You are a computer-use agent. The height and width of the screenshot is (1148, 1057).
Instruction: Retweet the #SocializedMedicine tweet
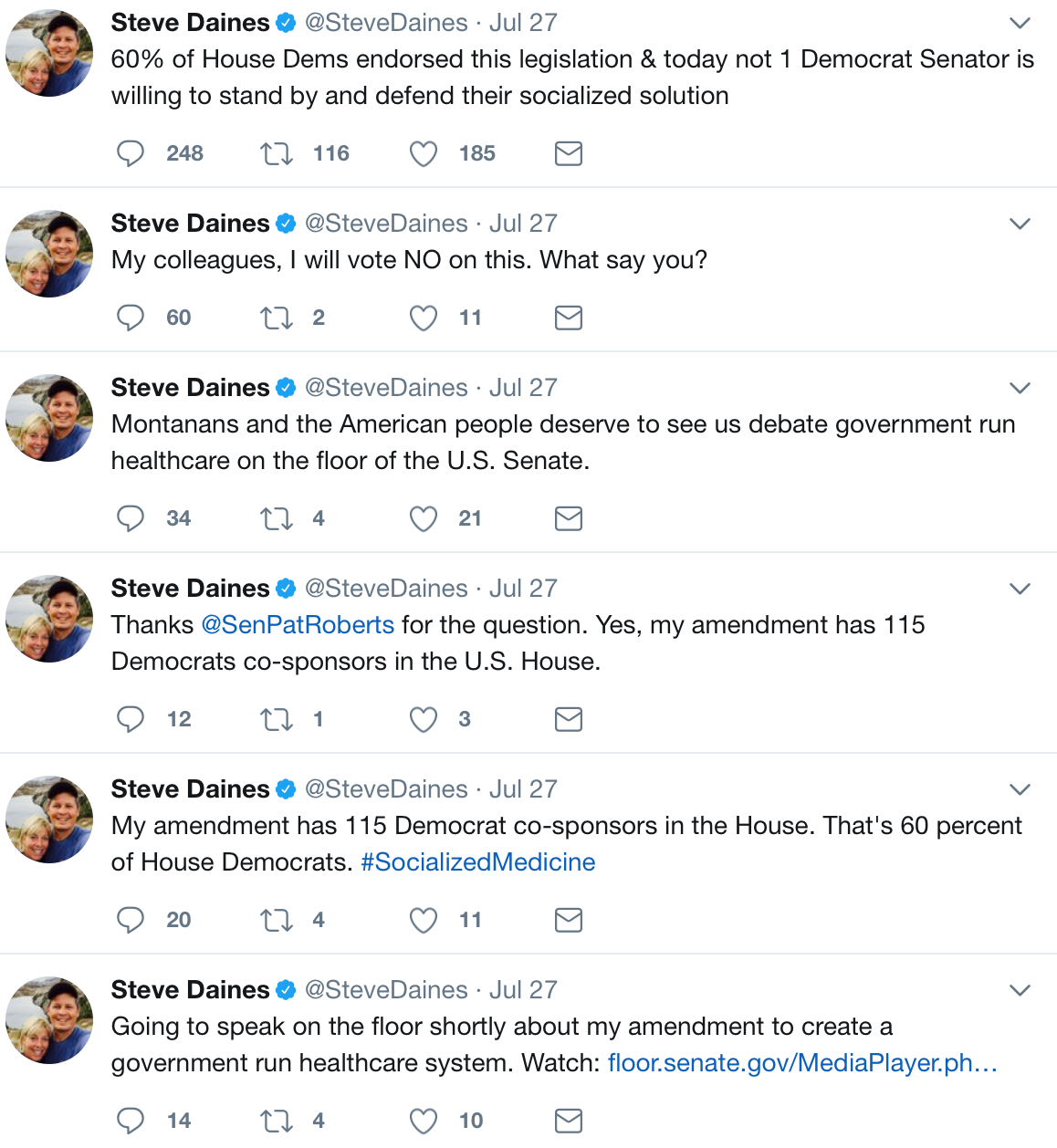point(277,920)
